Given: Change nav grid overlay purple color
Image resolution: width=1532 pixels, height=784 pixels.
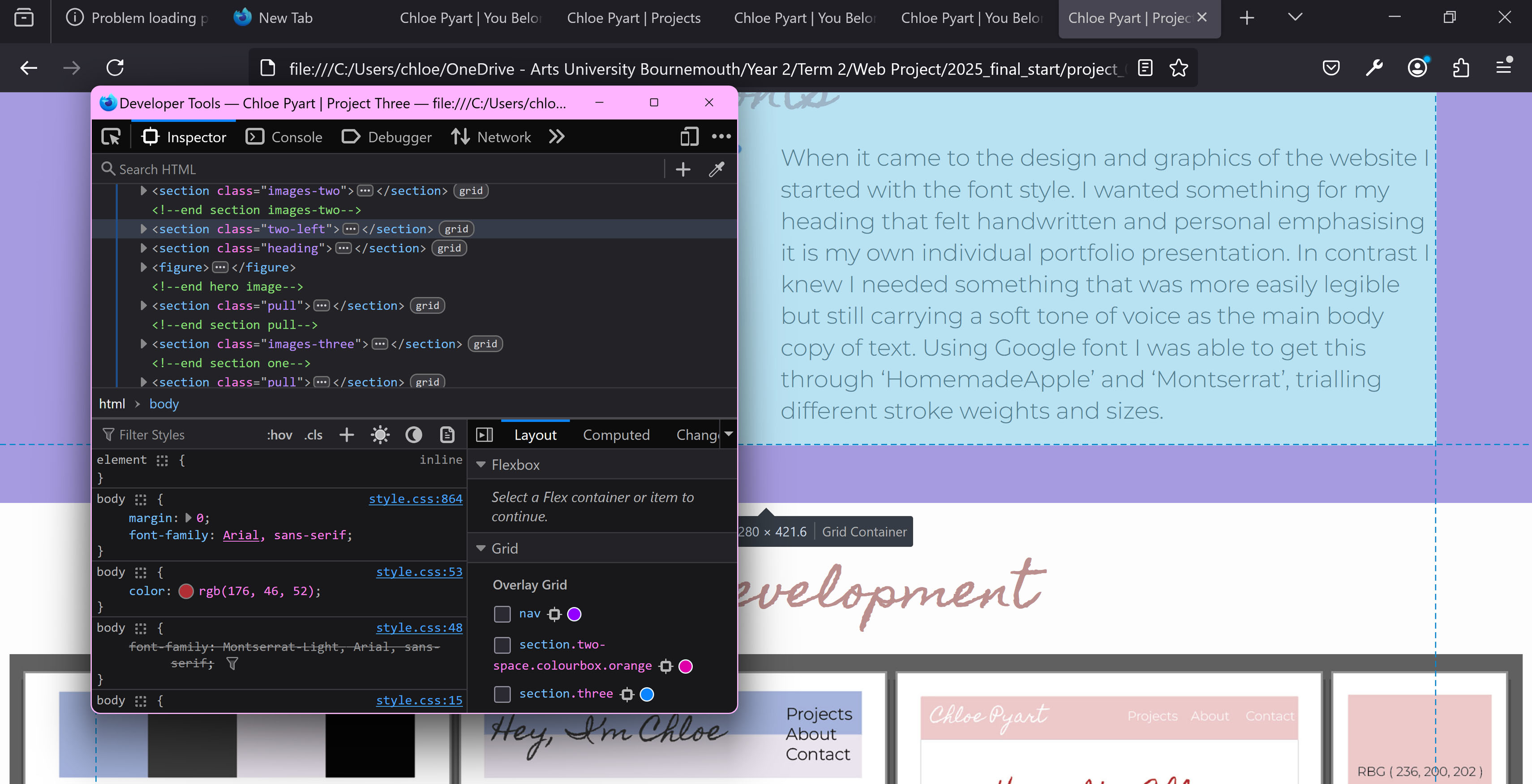Looking at the screenshot, I should [x=574, y=614].
